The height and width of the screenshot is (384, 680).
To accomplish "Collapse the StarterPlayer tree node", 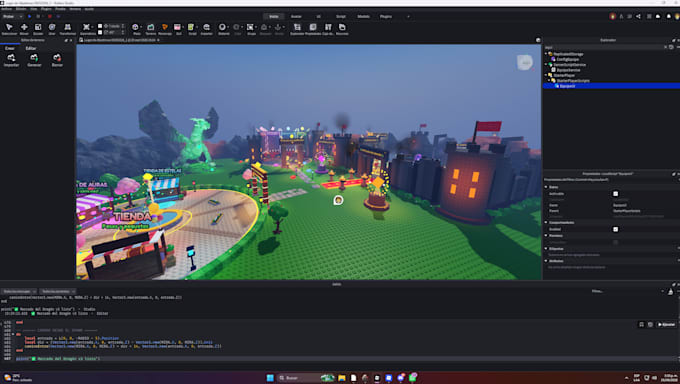I will click(546, 75).
